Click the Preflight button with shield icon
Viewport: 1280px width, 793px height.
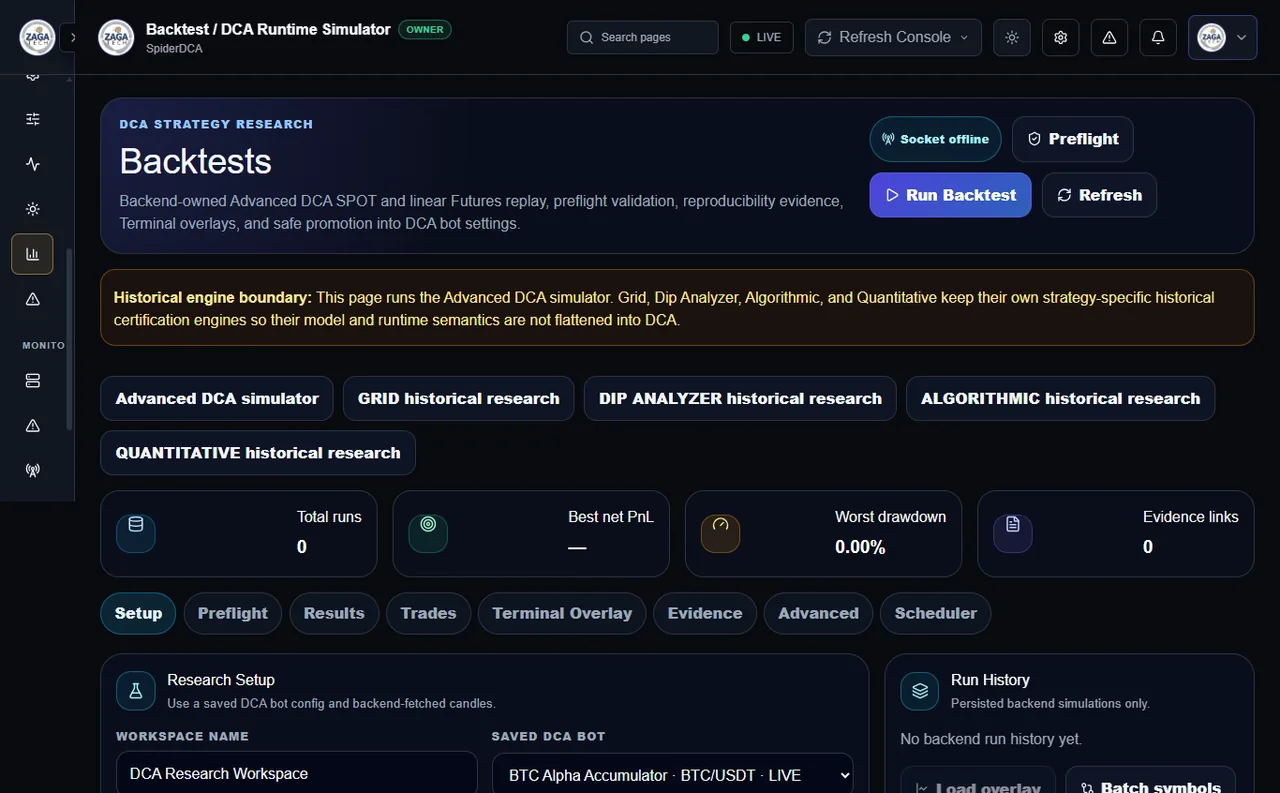point(1073,139)
